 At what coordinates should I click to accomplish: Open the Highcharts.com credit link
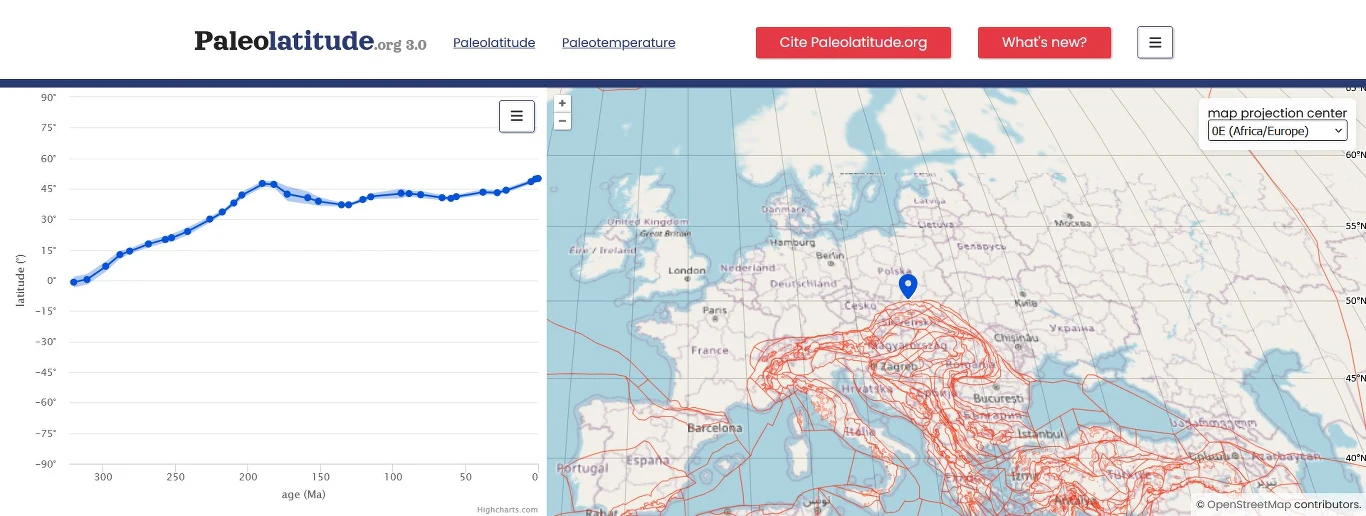coord(507,510)
